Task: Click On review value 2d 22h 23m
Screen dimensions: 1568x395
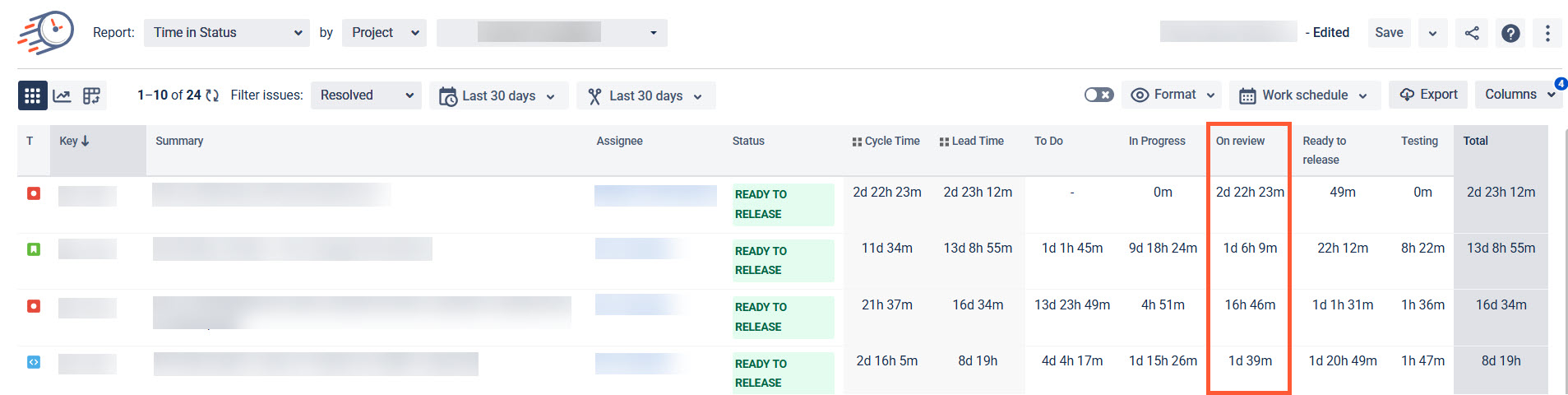Action: [1250, 193]
